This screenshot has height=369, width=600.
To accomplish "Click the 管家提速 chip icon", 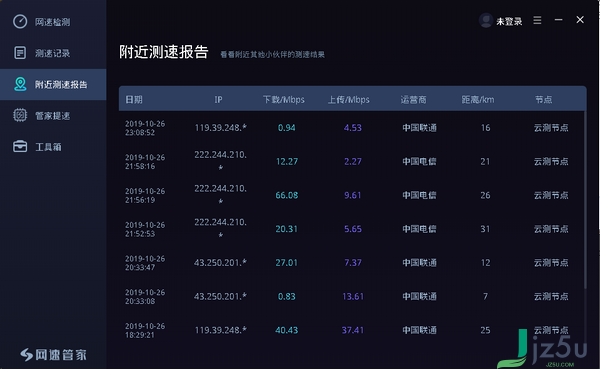I will [20, 115].
